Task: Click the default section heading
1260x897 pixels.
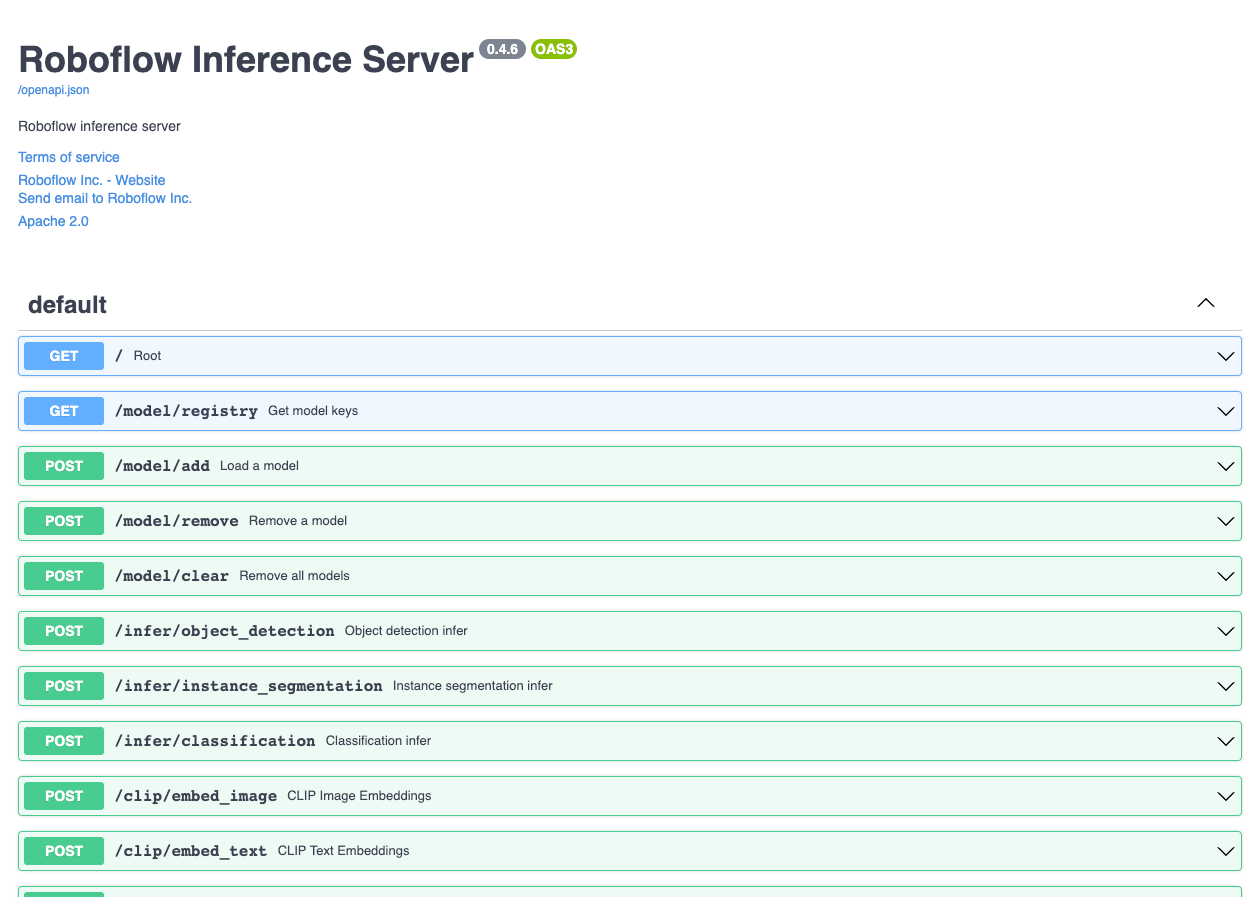Action: coord(67,305)
